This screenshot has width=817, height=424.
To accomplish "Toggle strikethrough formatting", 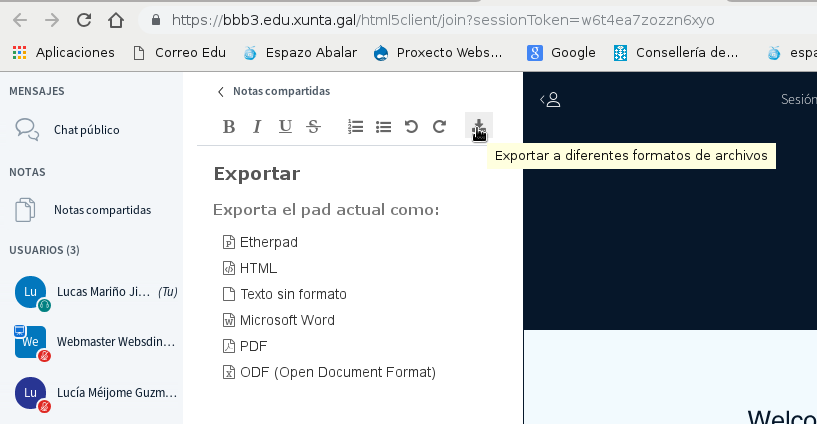I will [x=313, y=127].
